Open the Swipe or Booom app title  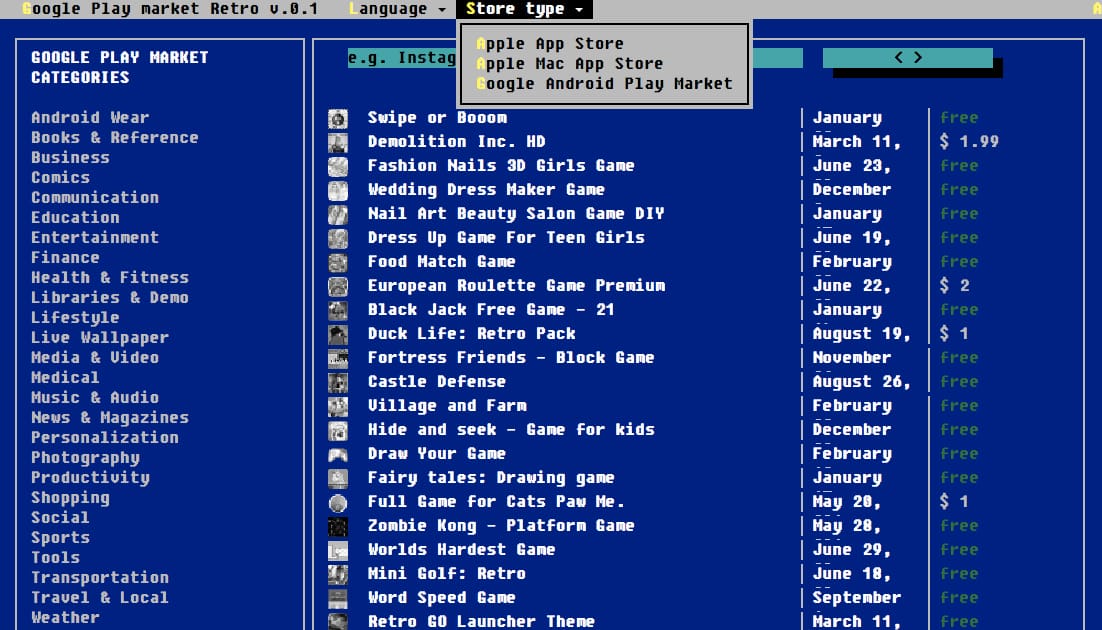[437, 117]
